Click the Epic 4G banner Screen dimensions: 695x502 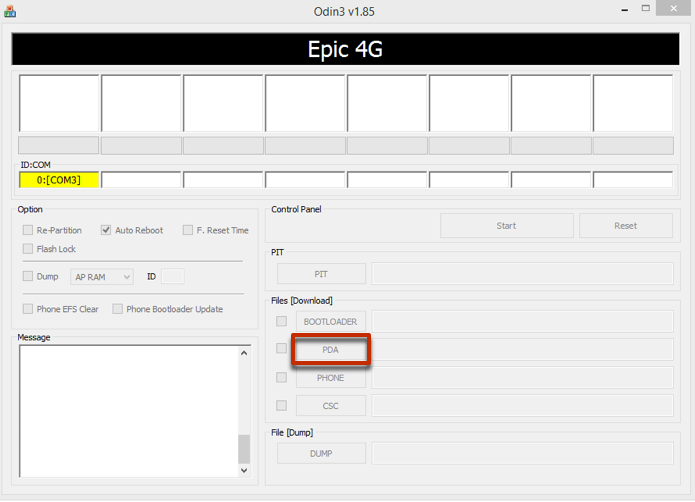pos(345,49)
